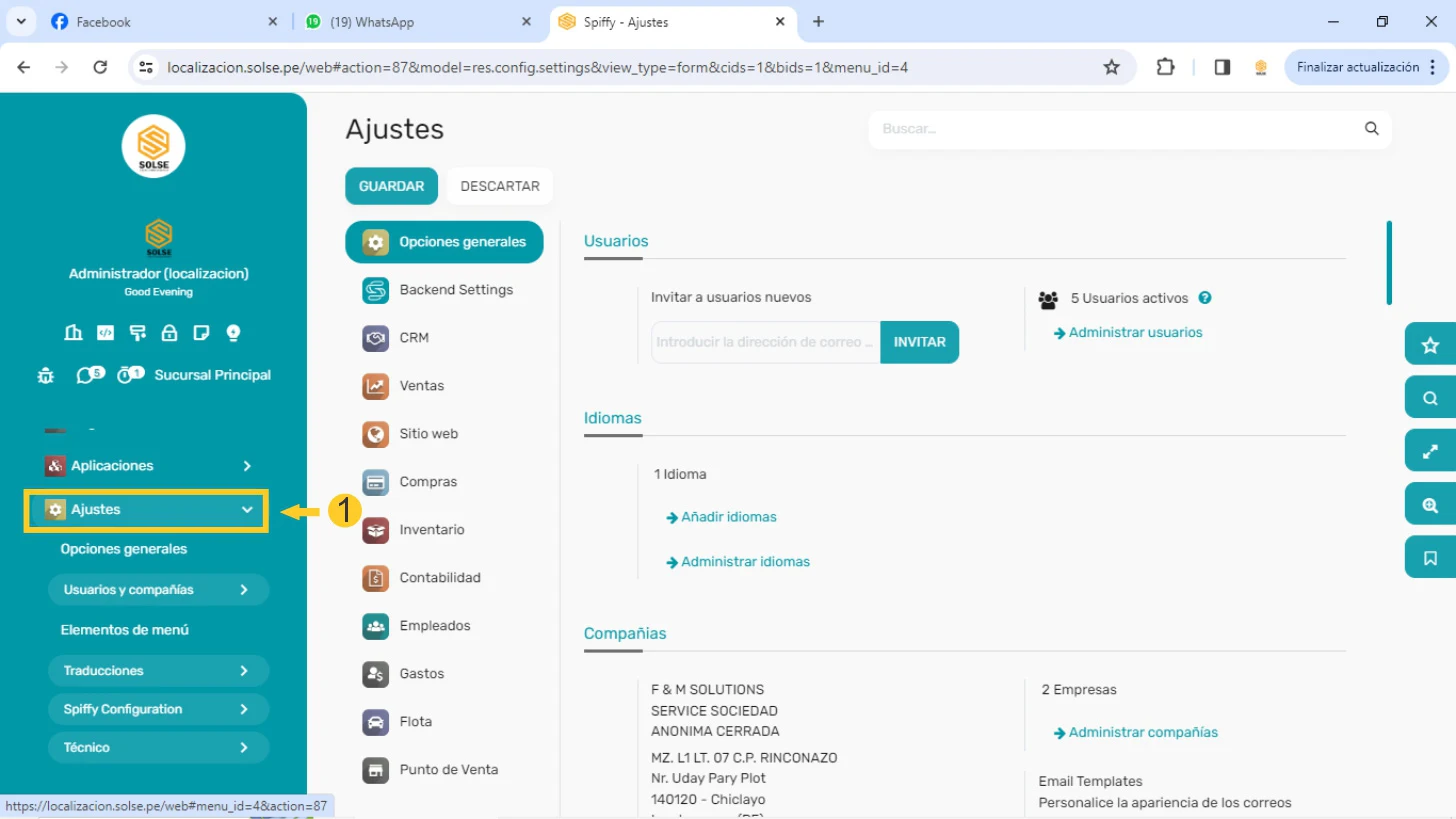The width and height of the screenshot is (1456, 819).
Task: Click the settings page vertical scrollbar
Action: 1389,263
